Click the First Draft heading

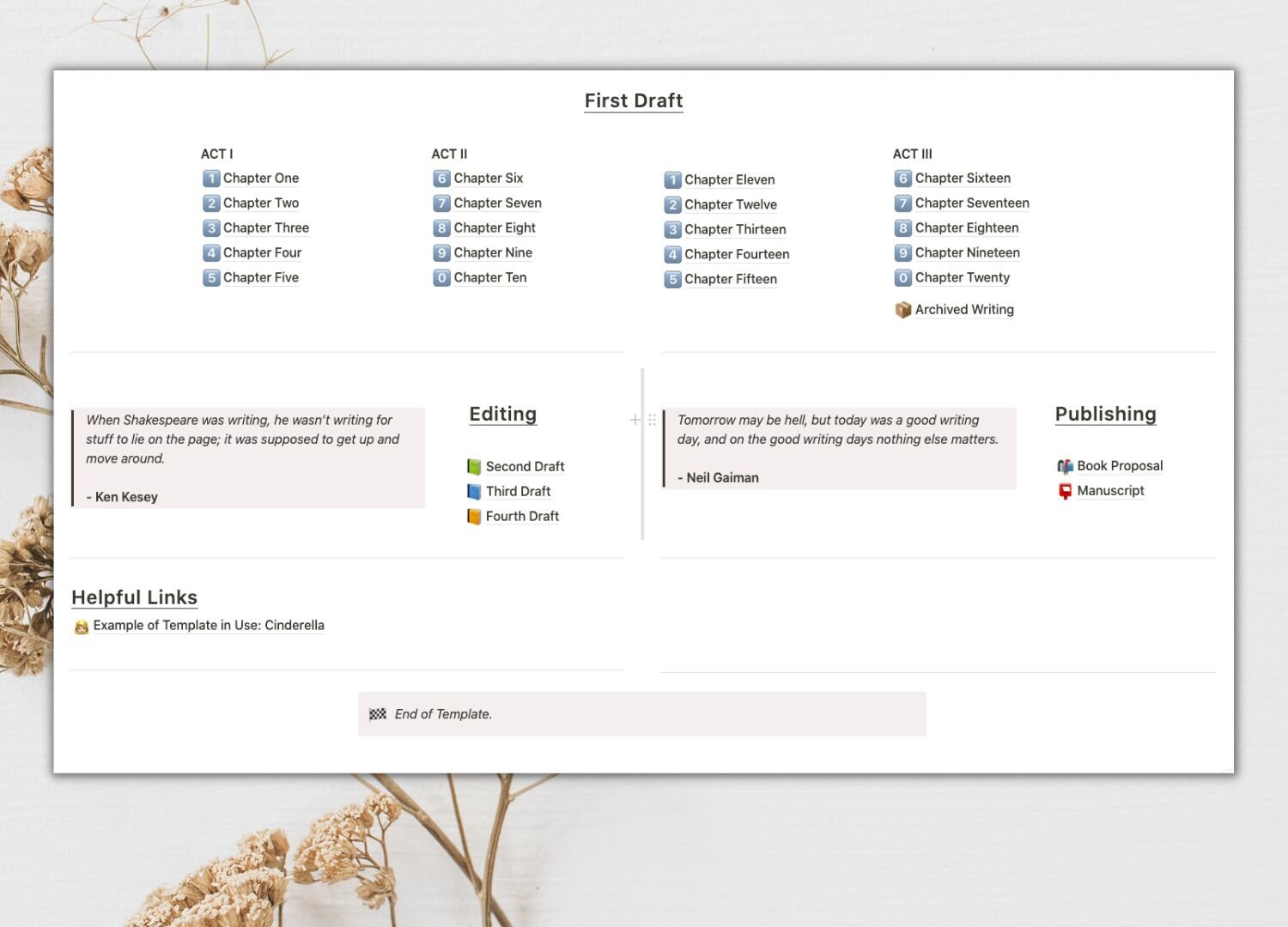click(634, 100)
